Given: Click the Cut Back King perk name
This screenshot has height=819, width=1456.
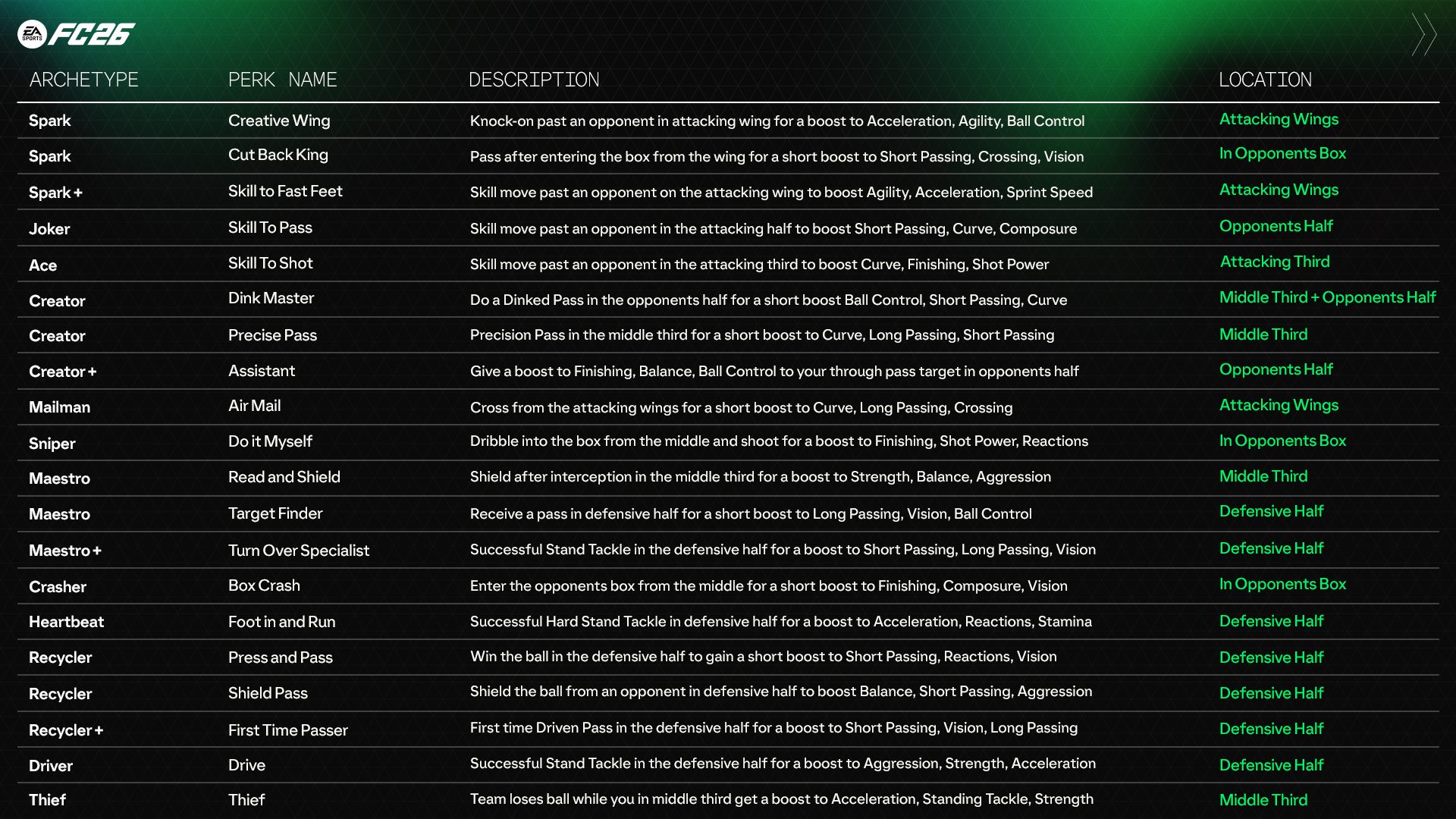Looking at the screenshot, I should (278, 155).
